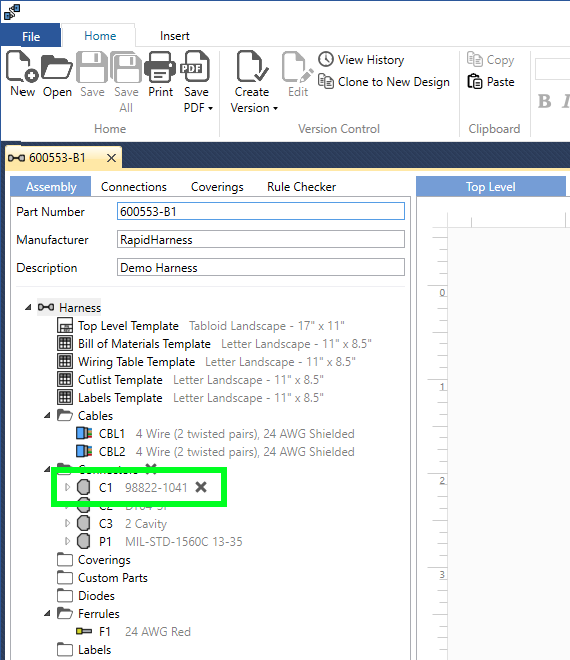The height and width of the screenshot is (660, 570).
Task: Select the Assembly tab
Action: (x=51, y=186)
